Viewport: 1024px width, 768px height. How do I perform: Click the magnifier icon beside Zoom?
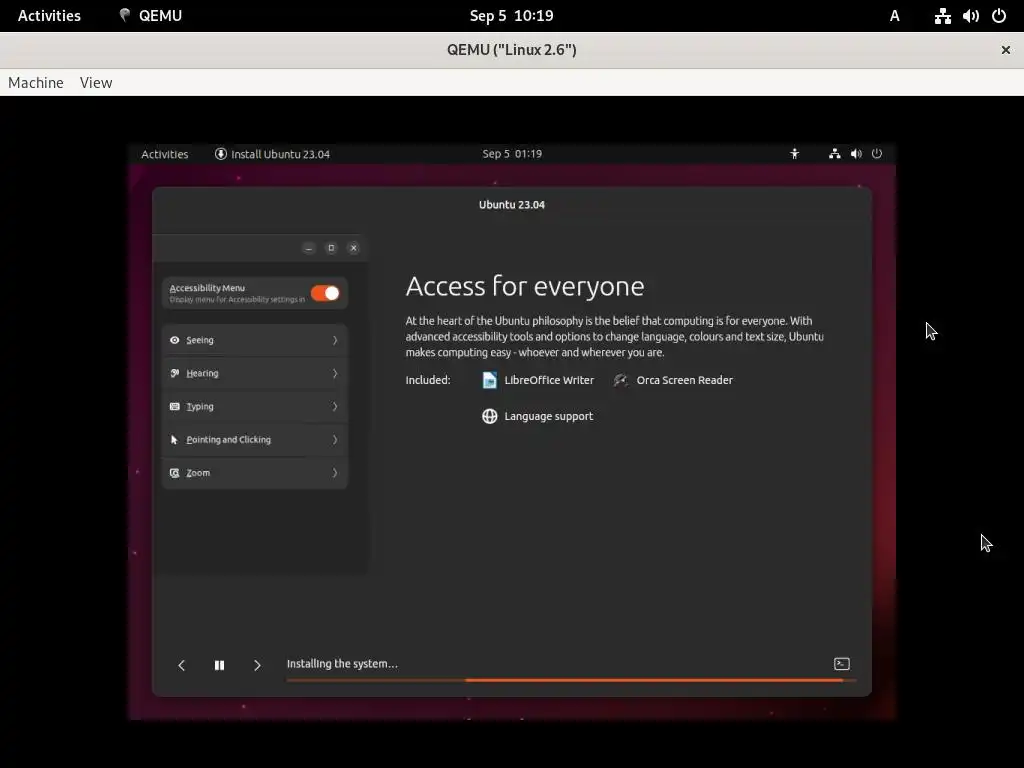click(x=174, y=473)
